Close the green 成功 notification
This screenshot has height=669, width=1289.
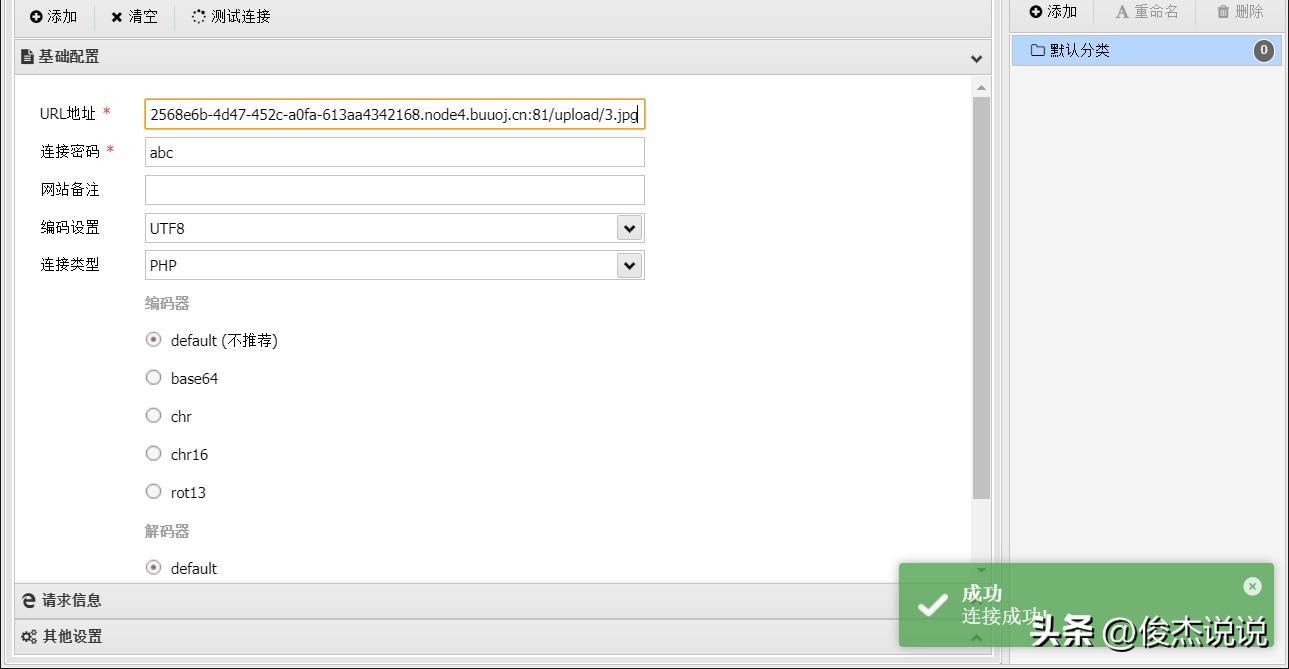(x=1252, y=586)
